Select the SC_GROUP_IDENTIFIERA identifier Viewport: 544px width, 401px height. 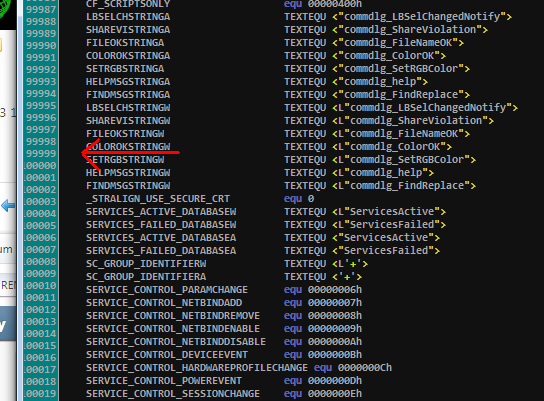[x=146, y=277]
